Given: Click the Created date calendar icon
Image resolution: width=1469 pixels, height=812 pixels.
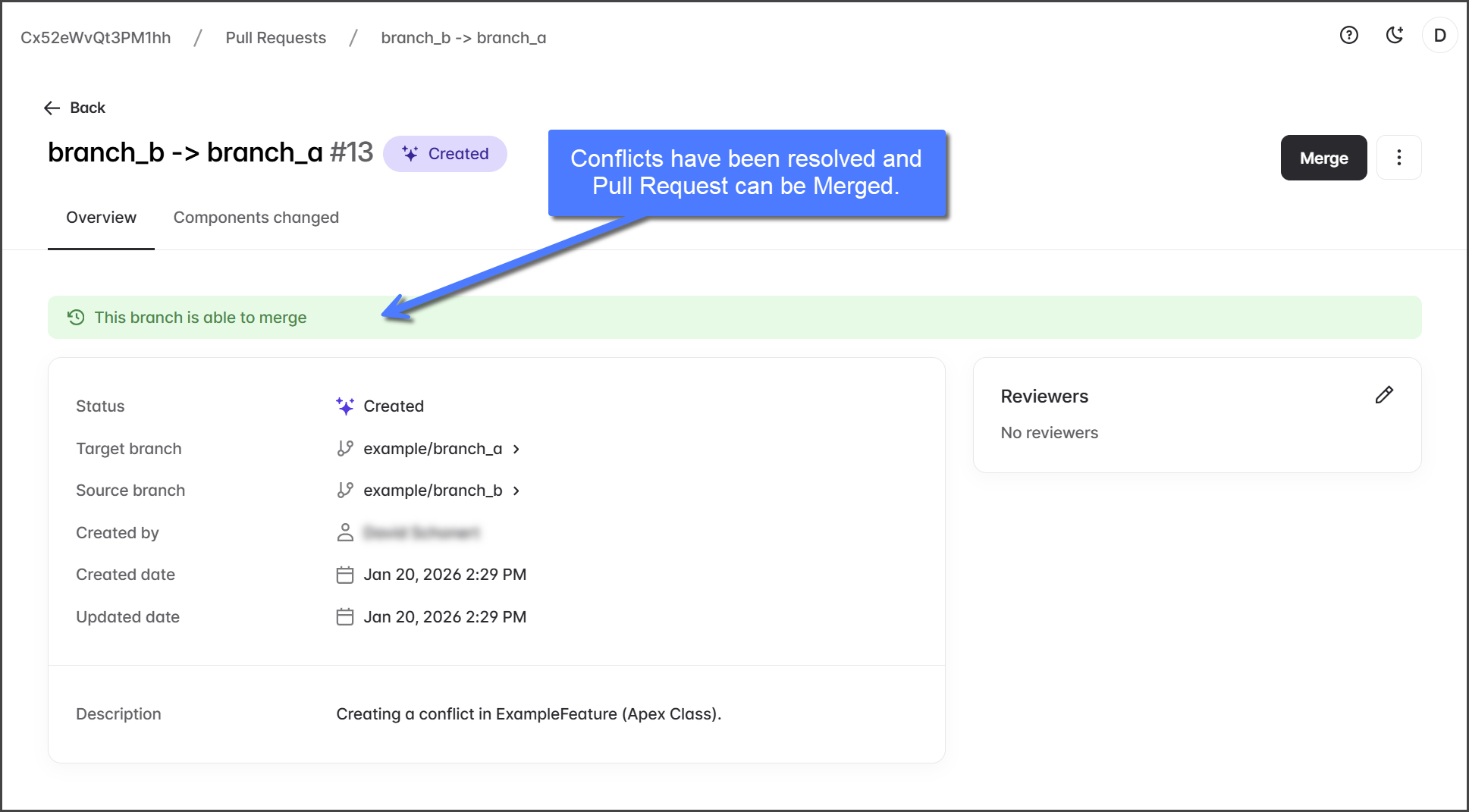Looking at the screenshot, I should (x=345, y=575).
